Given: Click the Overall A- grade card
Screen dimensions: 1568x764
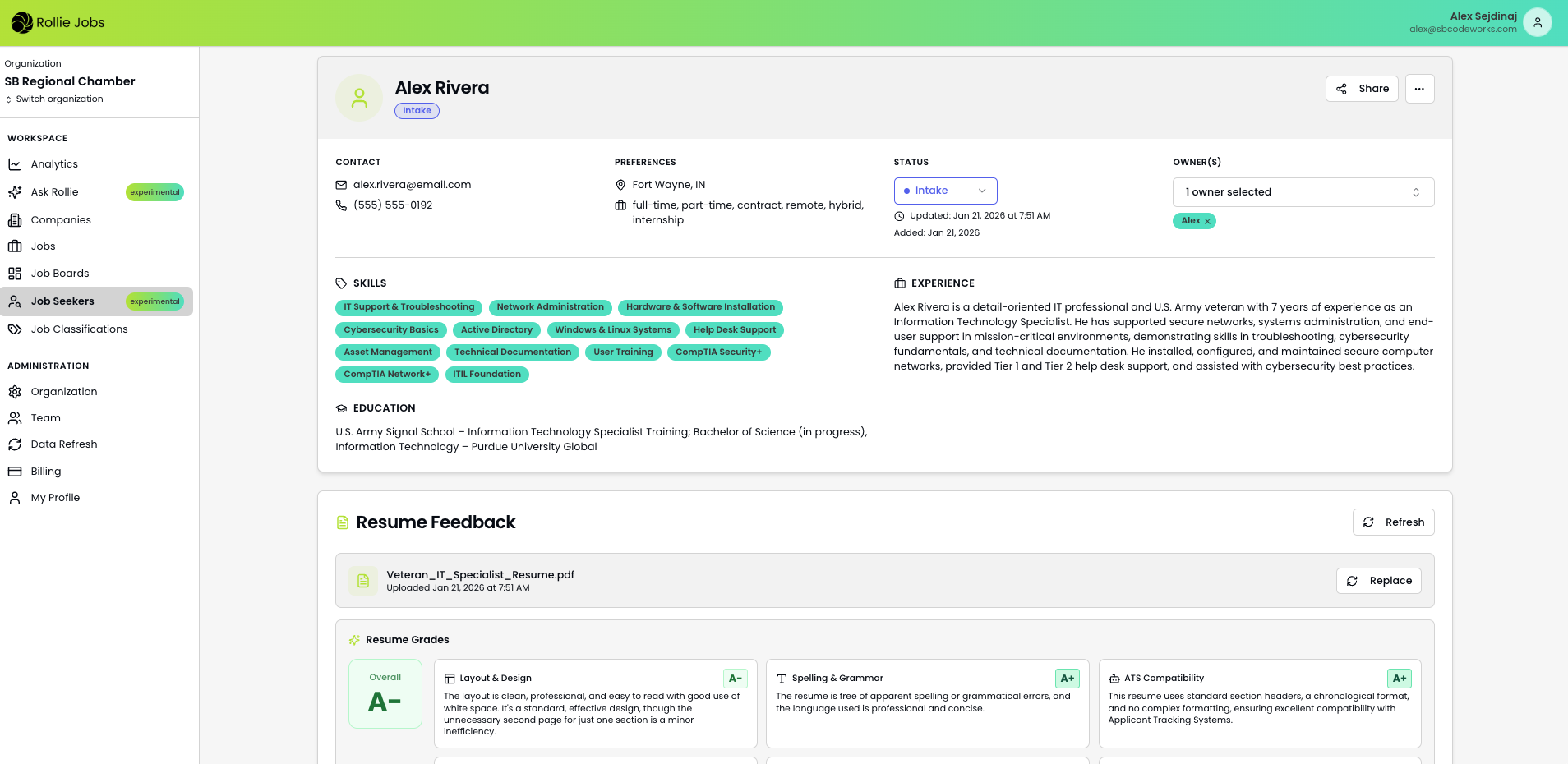Looking at the screenshot, I should [x=385, y=694].
